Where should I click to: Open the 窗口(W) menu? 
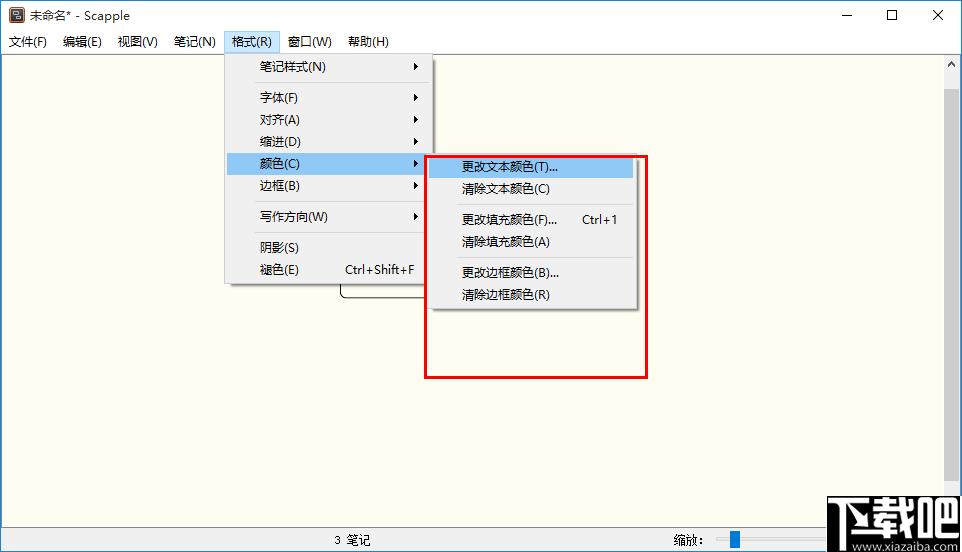309,41
